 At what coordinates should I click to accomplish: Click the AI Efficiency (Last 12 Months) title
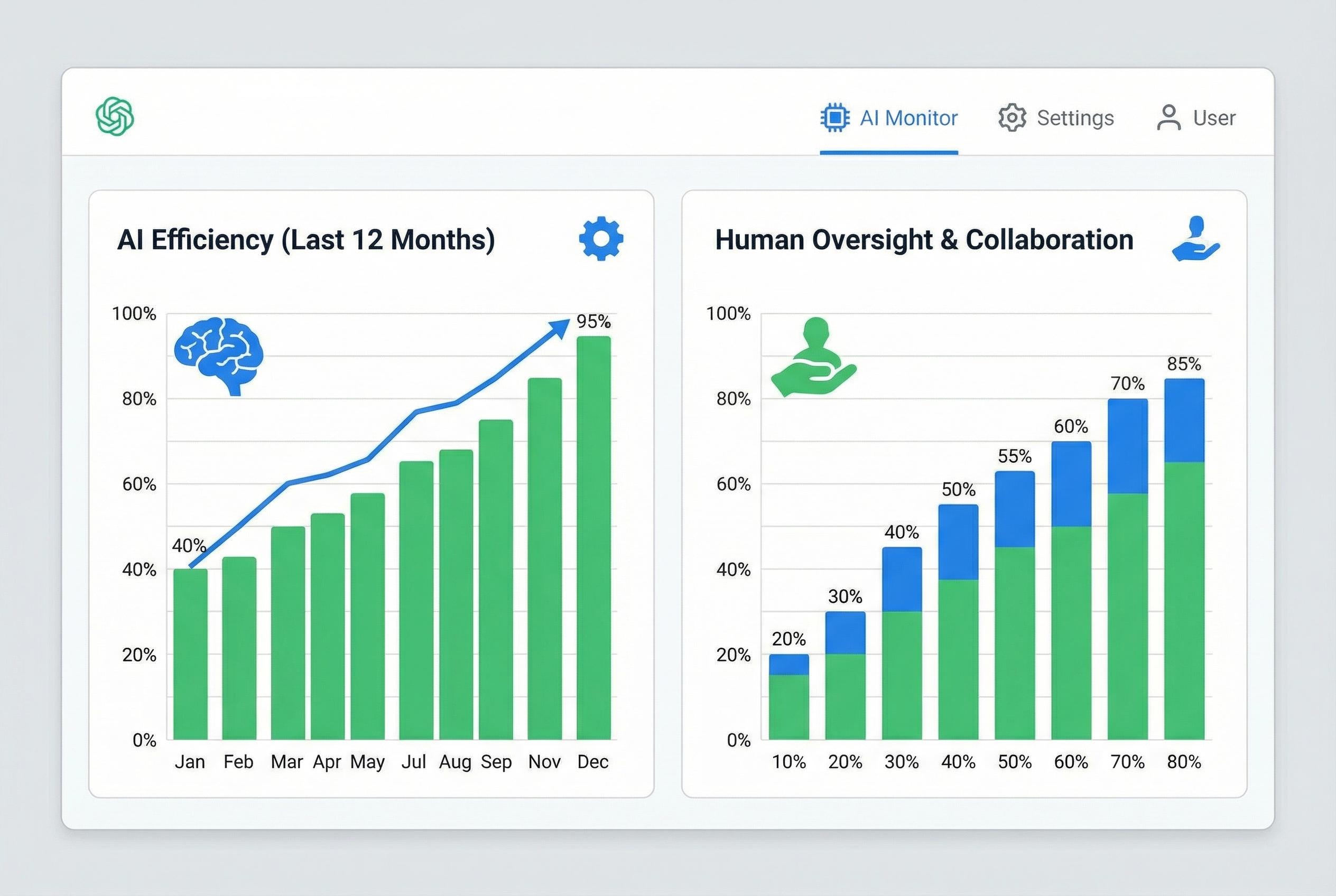[x=306, y=239]
